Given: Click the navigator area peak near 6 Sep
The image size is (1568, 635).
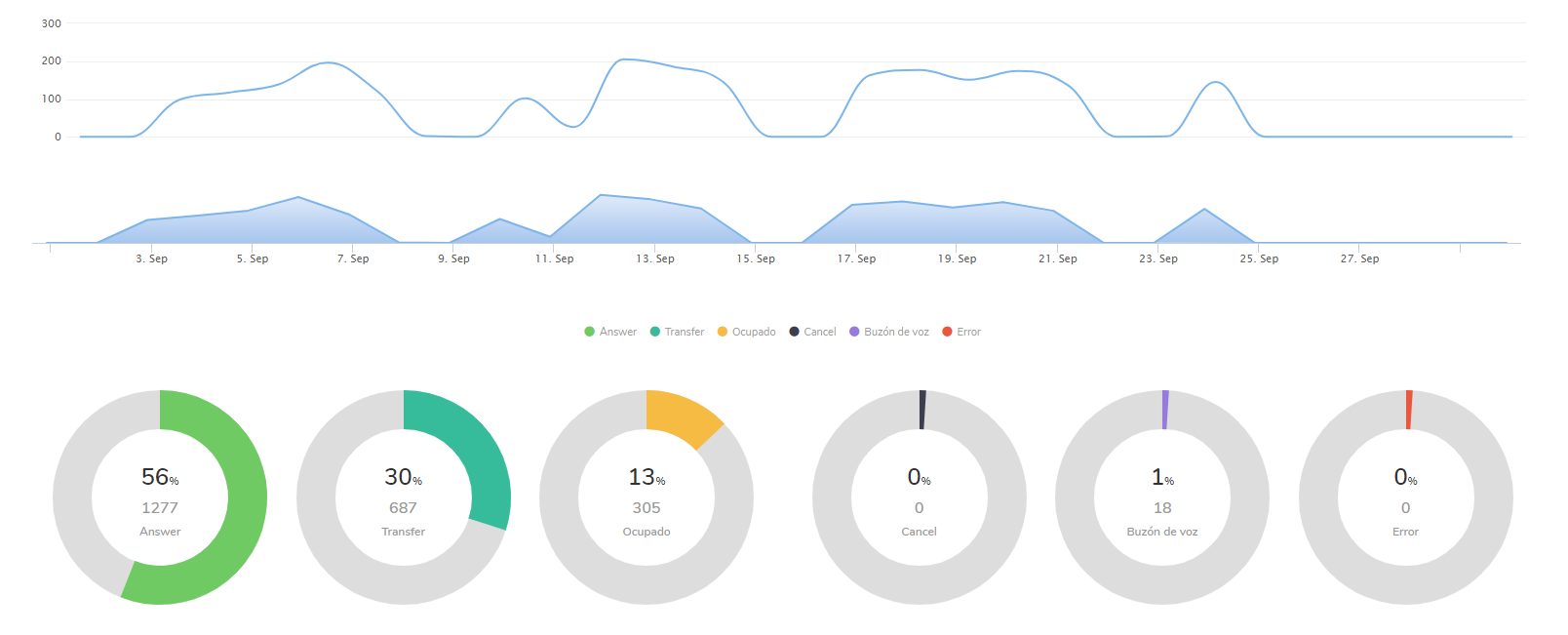Looking at the screenshot, I should click(x=298, y=198).
